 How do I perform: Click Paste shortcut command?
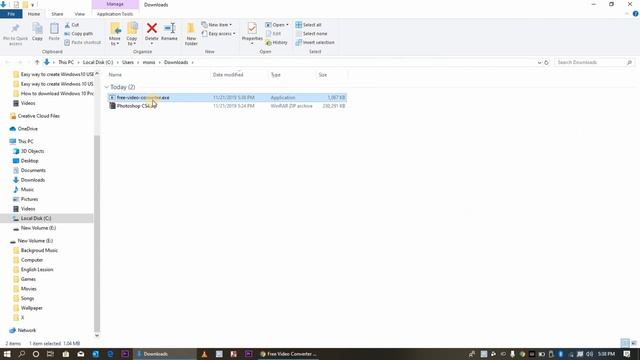coord(82,42)
